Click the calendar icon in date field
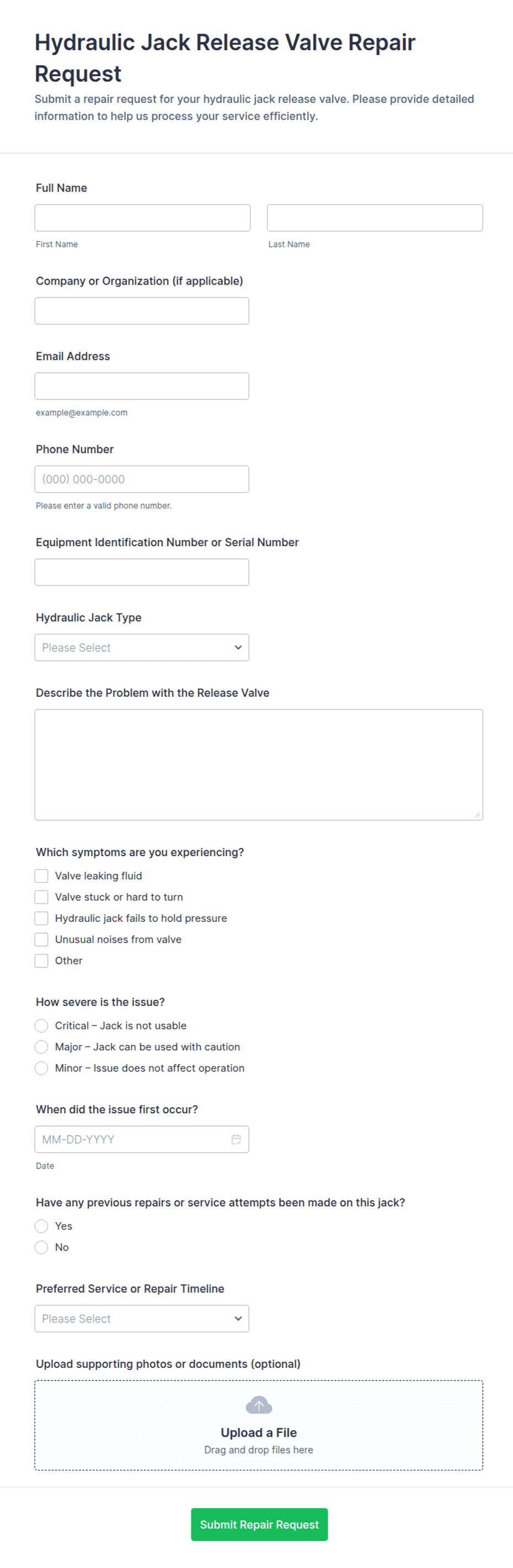Image resolution: width=513 pixels, height=1568 pixels. tap(236, 1139)
